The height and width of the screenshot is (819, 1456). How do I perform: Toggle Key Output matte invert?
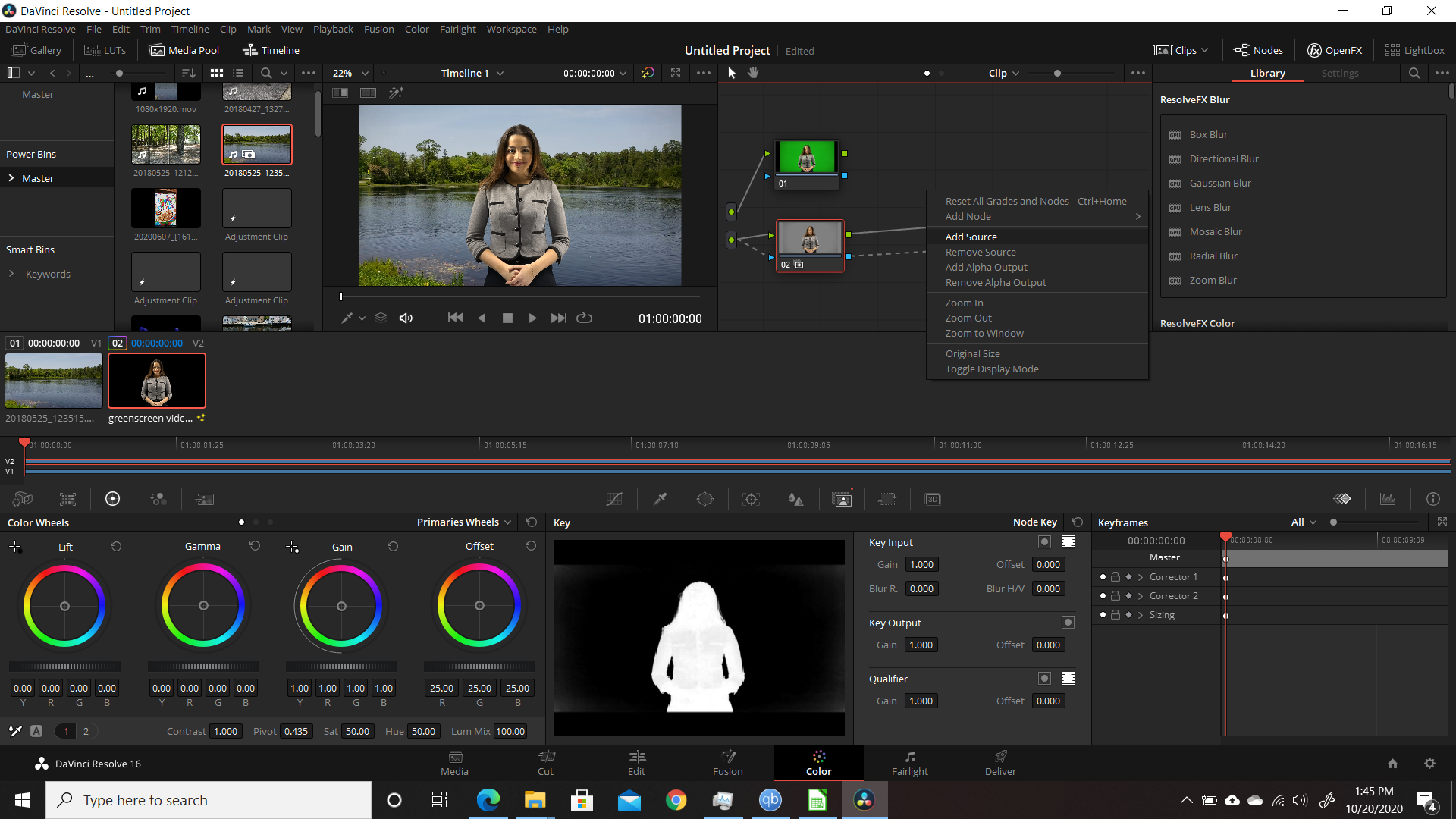click(x=1068, y=623)
